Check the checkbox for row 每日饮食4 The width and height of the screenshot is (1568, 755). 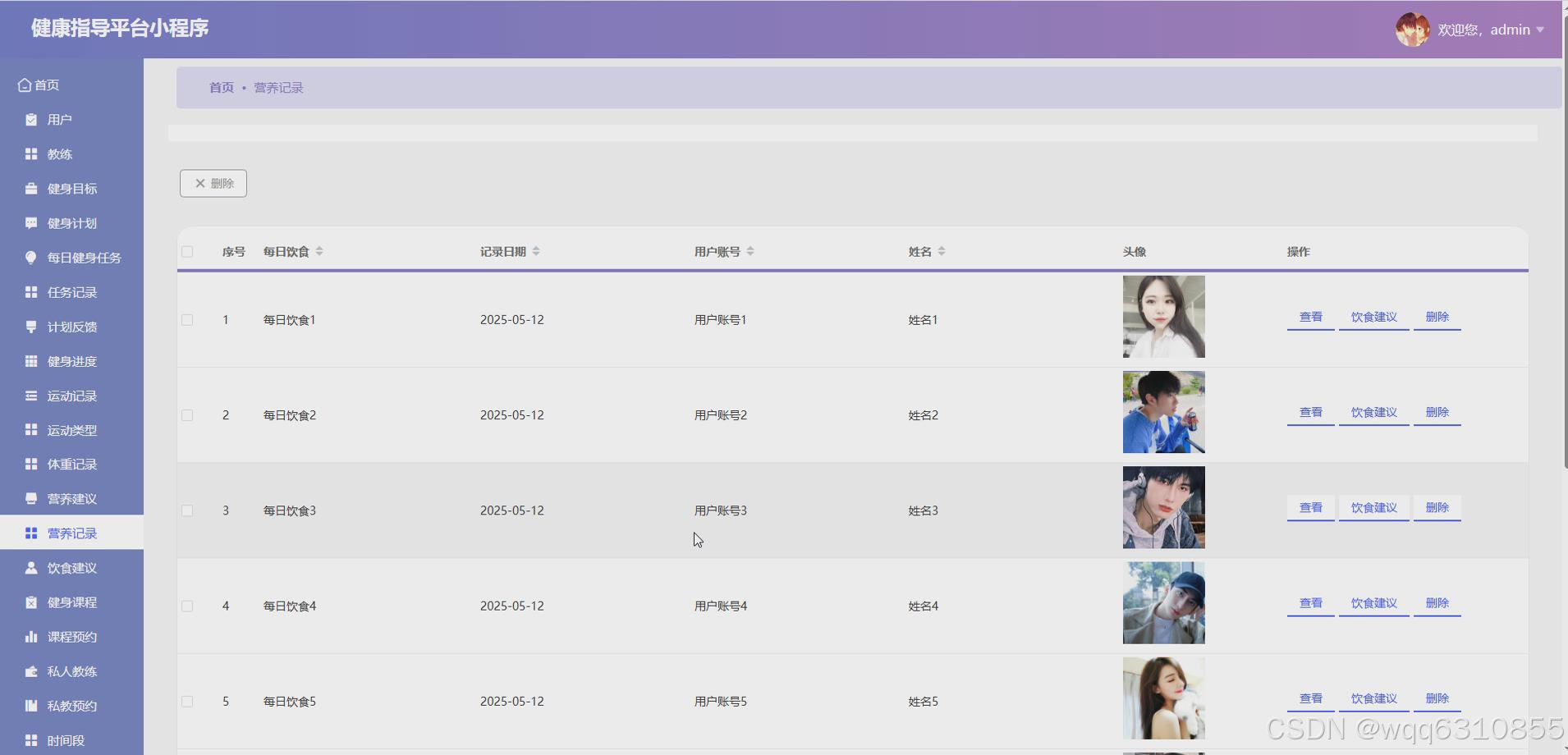[187, 606]
